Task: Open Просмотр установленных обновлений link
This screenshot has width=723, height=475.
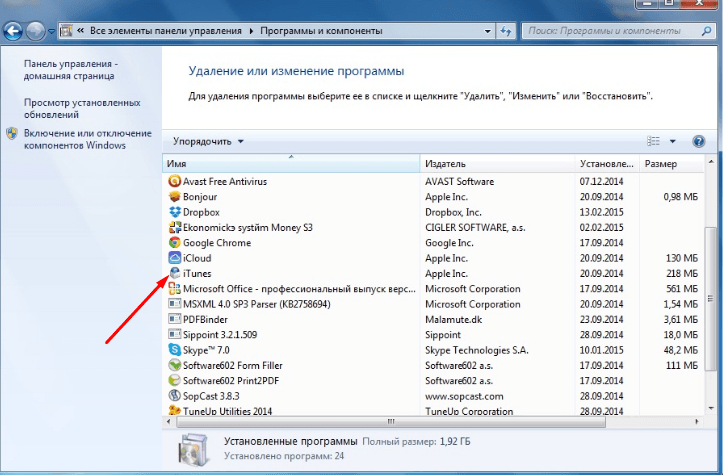Action: (82, 108)
